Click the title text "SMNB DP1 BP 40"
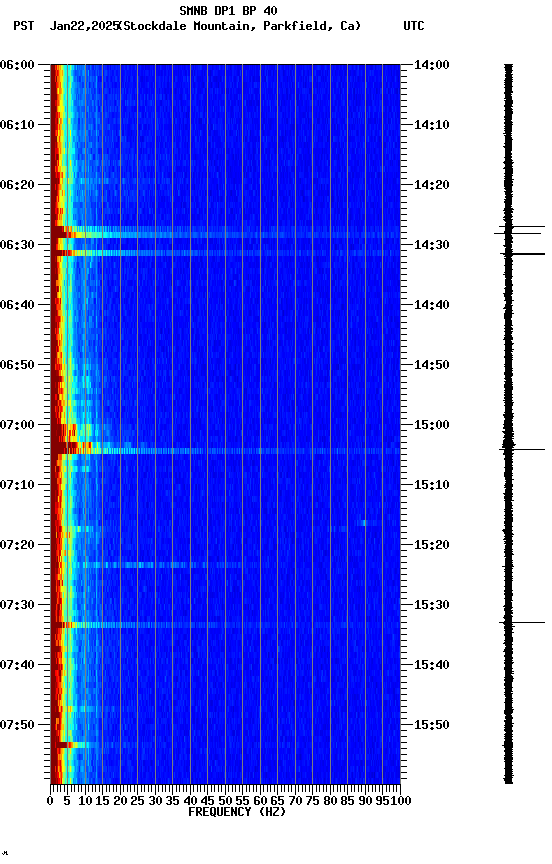The width and height of the screenshot is (552, 864). [x=228, y=10]
